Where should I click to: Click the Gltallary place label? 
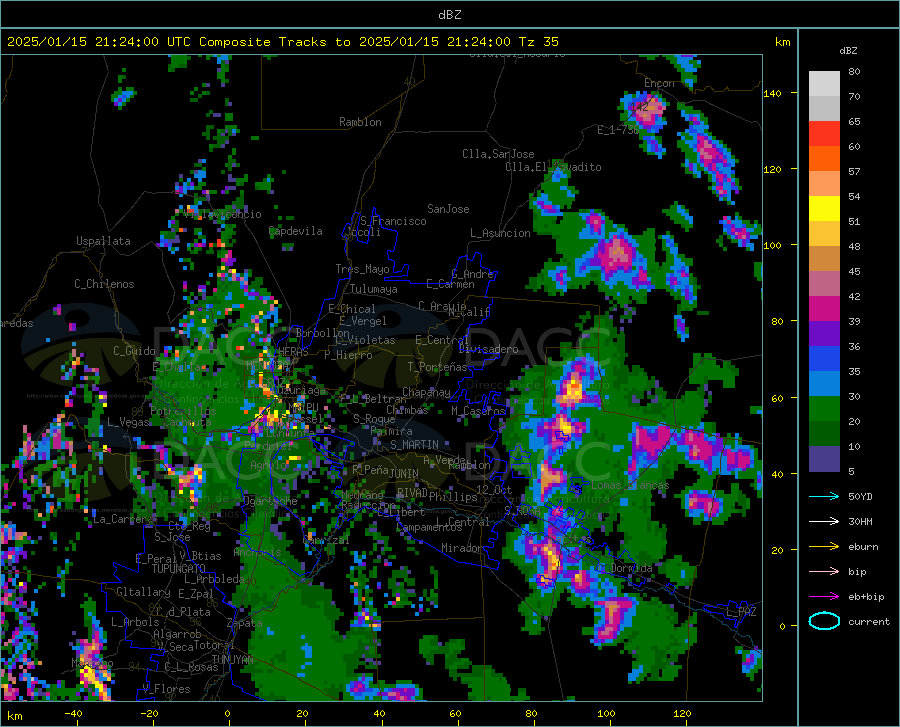[143, 592]
